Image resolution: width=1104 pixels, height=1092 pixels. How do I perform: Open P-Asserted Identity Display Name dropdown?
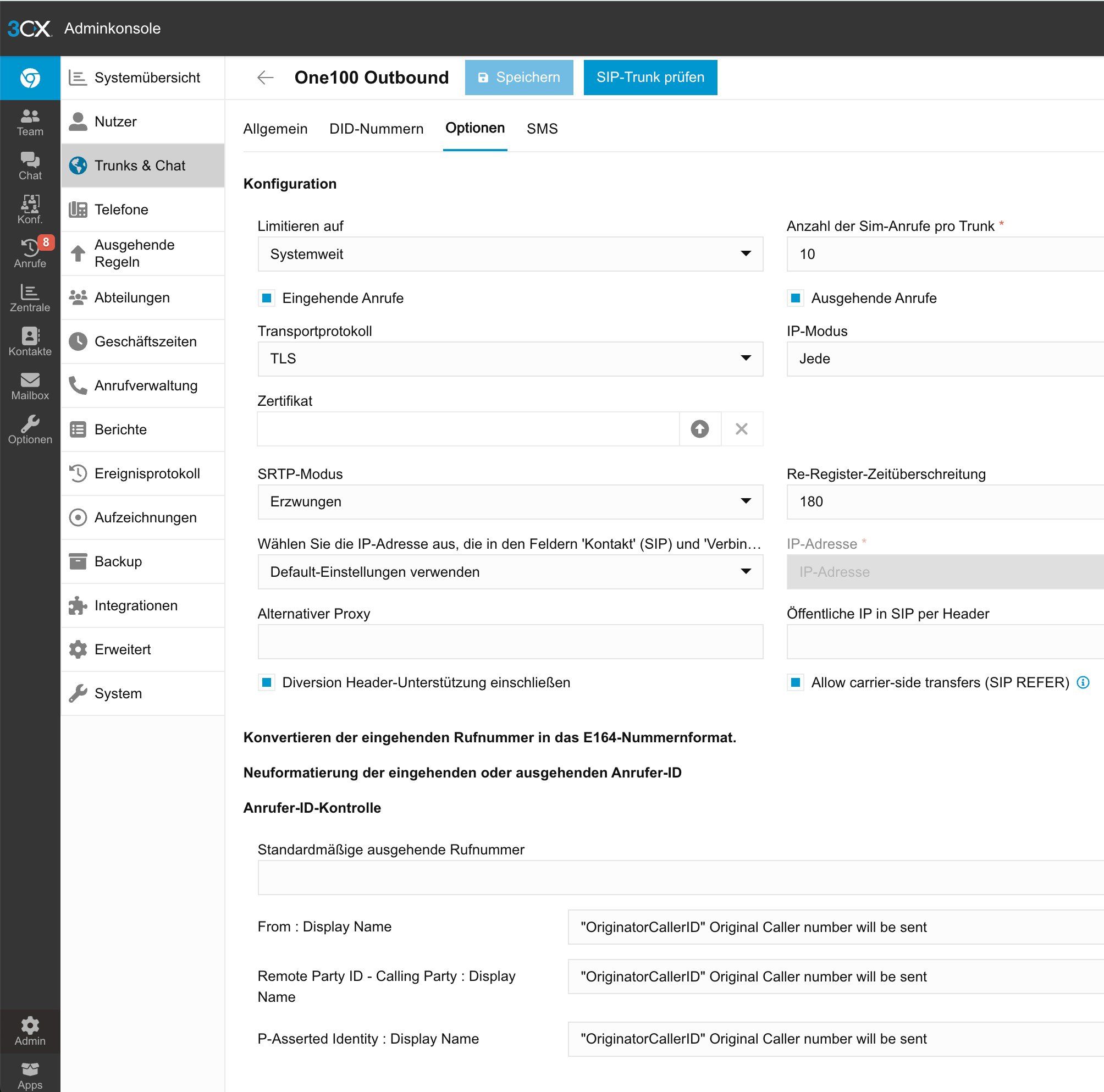point(836,1039)
